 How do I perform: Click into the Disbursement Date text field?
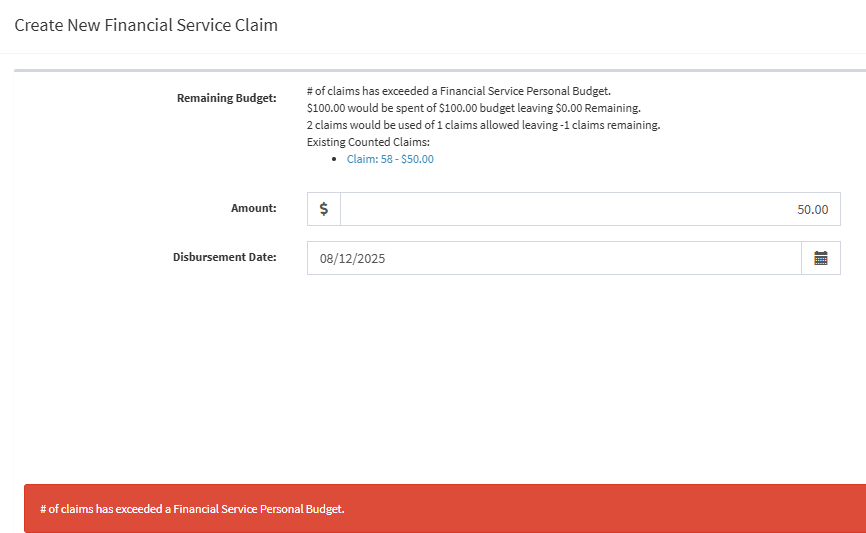point(553,258)
